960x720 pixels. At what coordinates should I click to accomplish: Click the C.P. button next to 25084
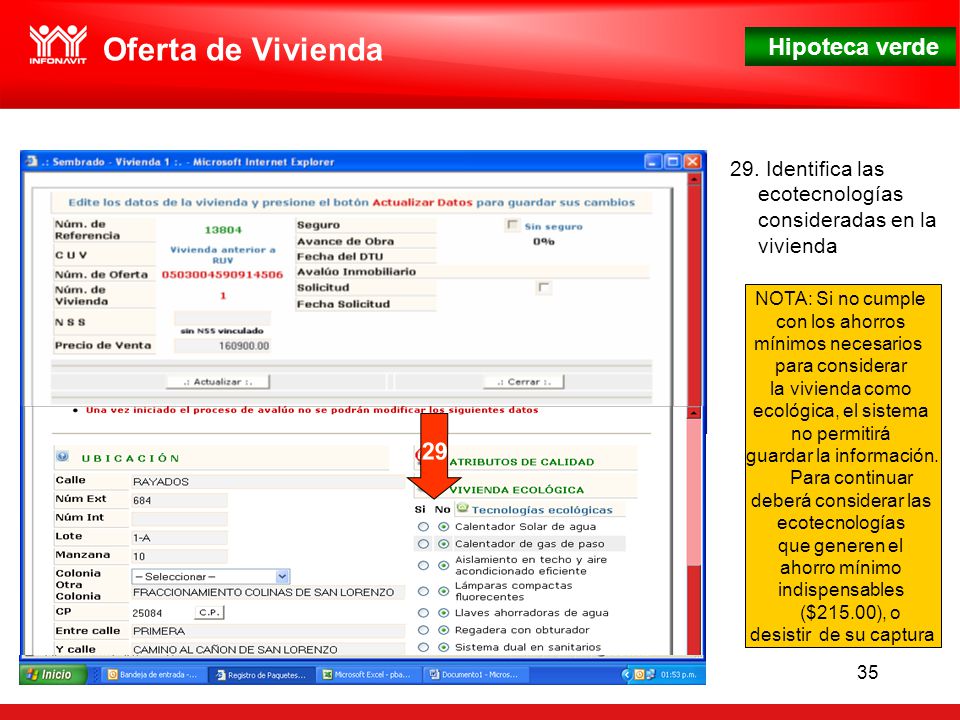tap(209, 612)
